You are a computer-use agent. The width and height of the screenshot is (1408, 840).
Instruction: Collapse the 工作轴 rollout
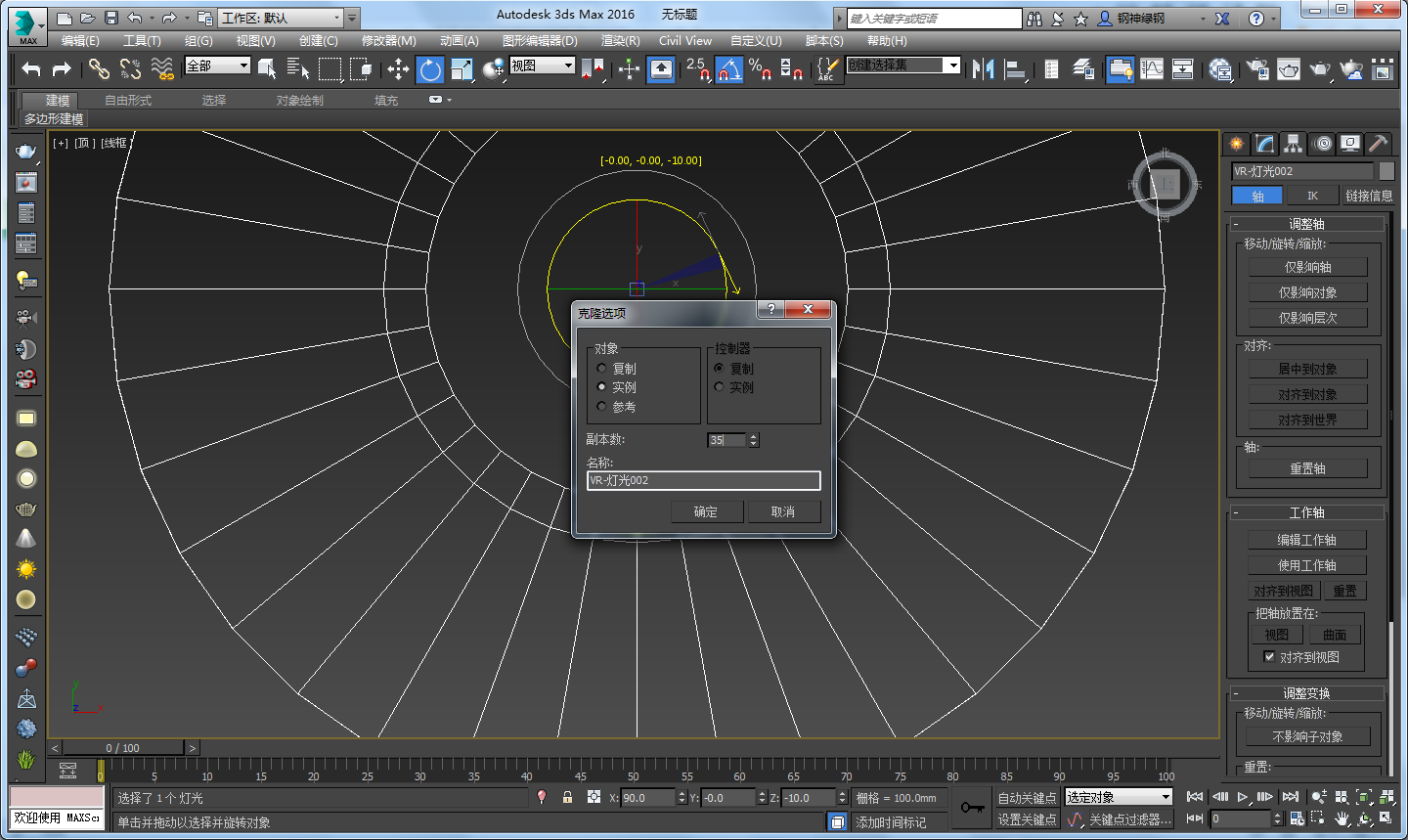click(x=1306, y=512)
